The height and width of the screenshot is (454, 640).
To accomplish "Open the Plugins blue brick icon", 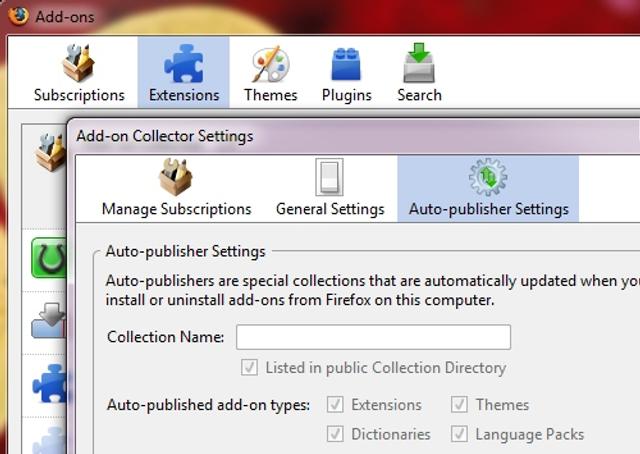I will click(x=346, y=64).
